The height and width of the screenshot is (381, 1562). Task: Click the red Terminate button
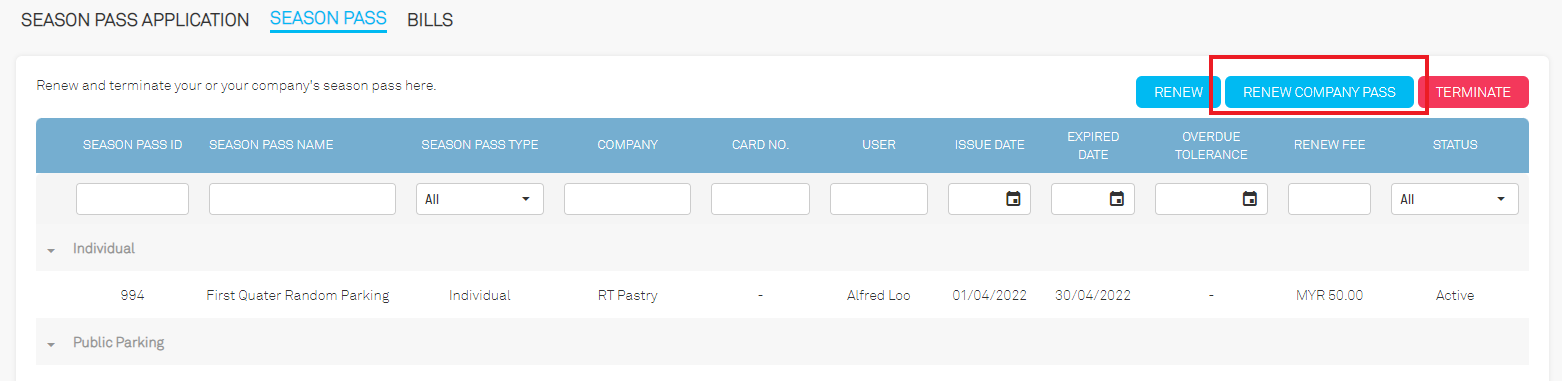[1473, 92]
